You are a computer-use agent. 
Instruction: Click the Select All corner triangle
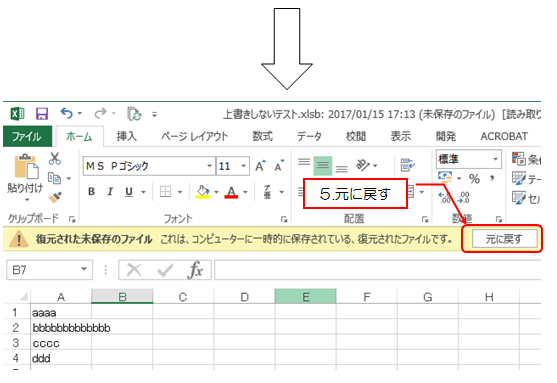[x=23, y=296]
